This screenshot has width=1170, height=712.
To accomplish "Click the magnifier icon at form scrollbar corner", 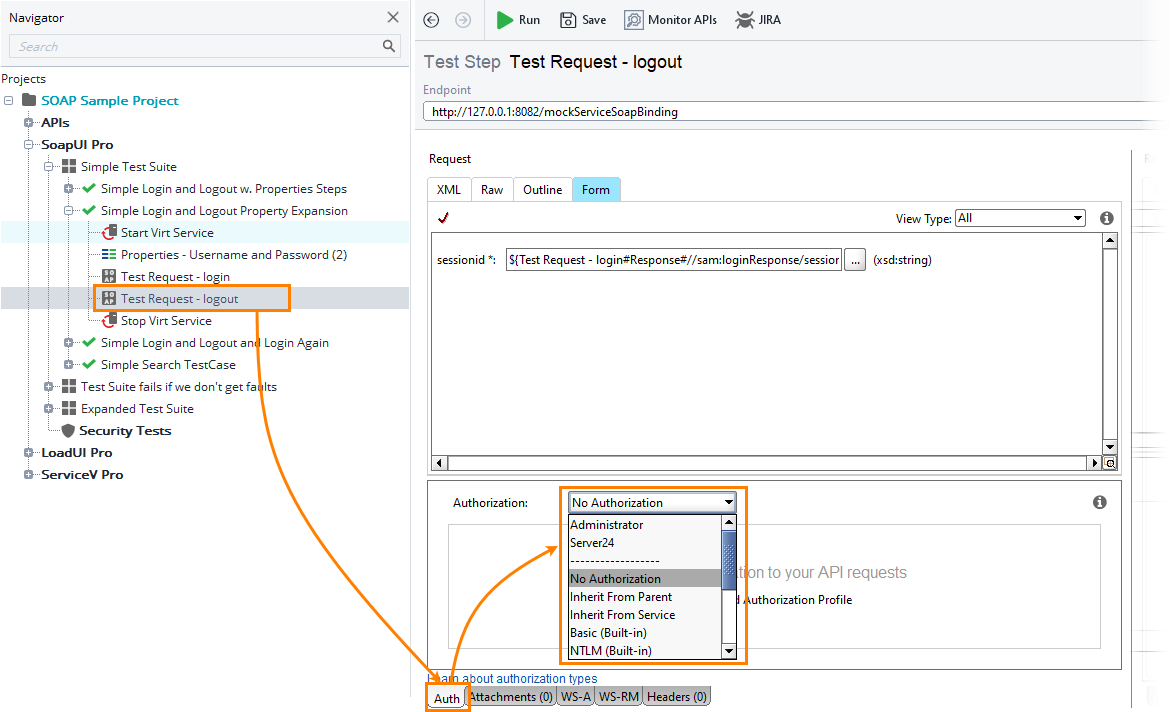I will coord(1110,463).
